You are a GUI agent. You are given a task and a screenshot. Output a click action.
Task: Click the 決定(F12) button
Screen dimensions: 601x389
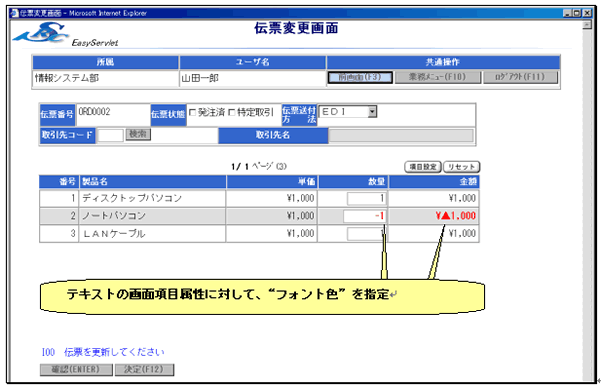[144, 369]
